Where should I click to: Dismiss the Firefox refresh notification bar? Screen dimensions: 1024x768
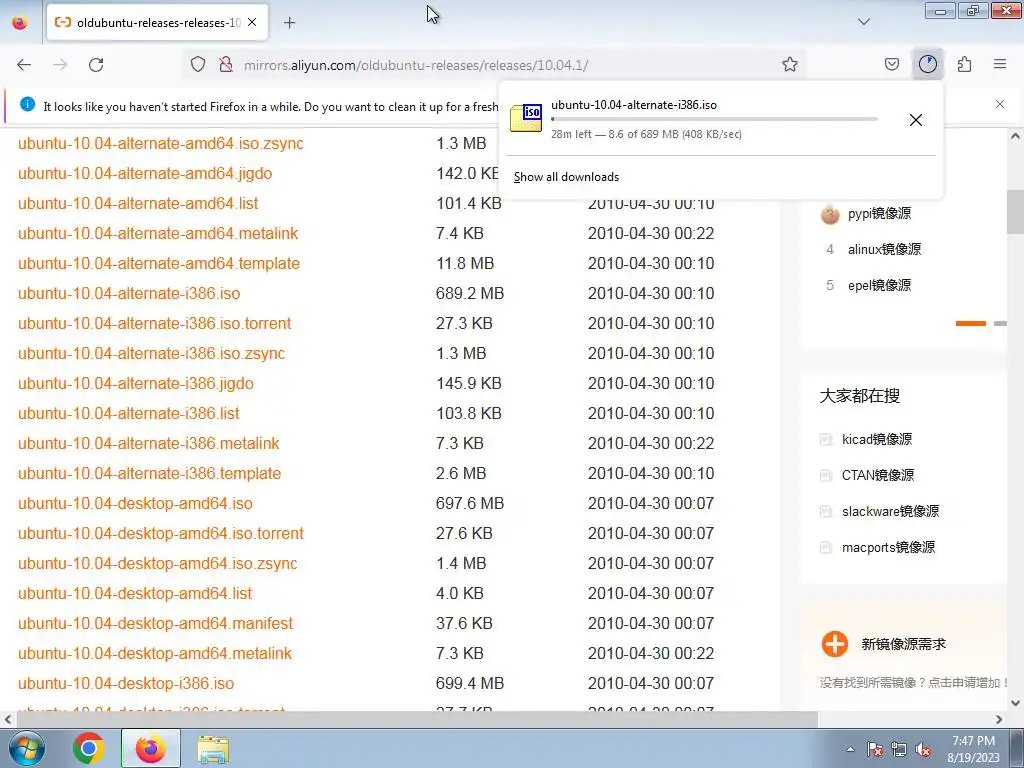click(x=1000, y=104)
